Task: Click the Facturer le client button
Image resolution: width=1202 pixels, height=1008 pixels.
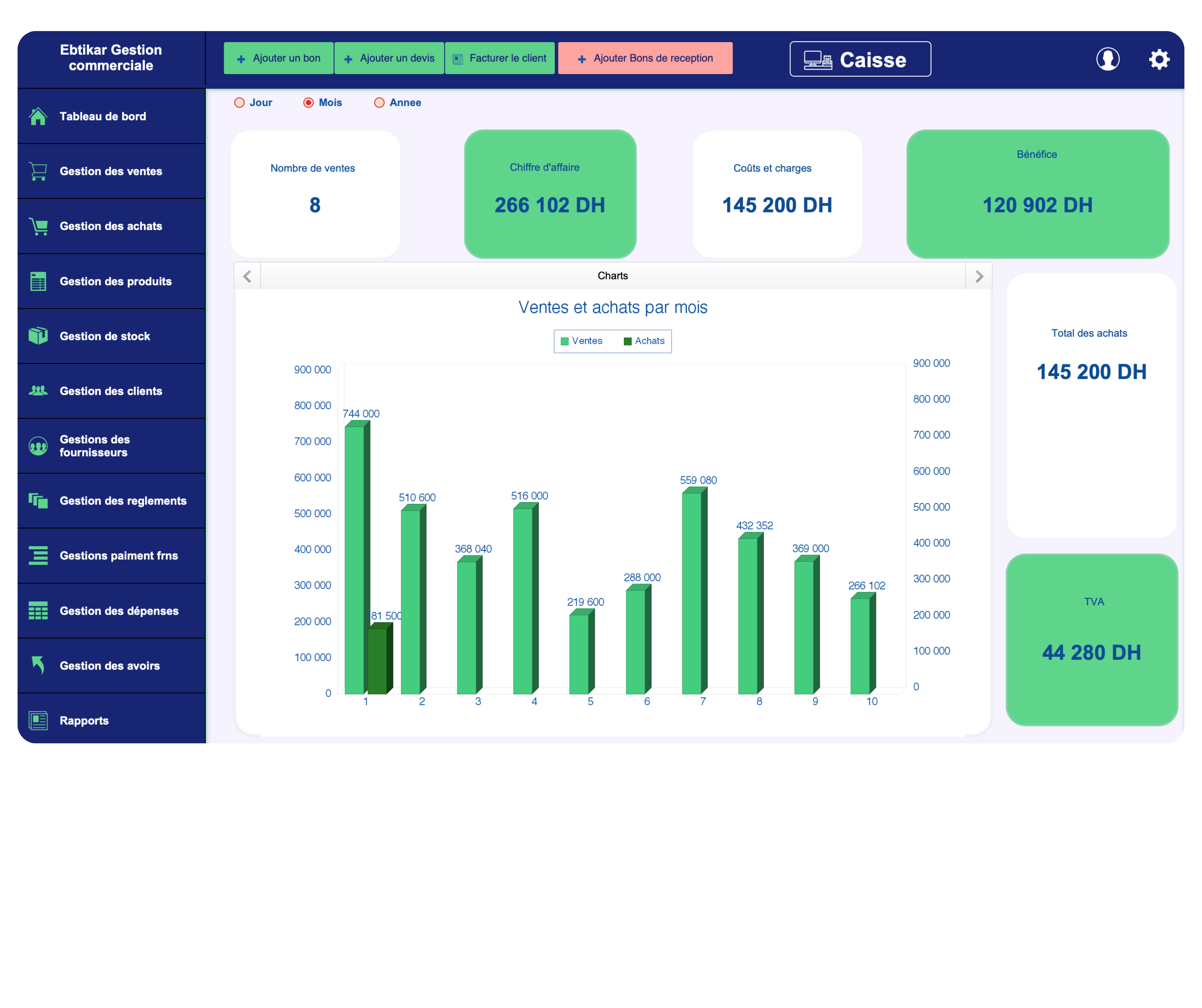Action: 500,58
